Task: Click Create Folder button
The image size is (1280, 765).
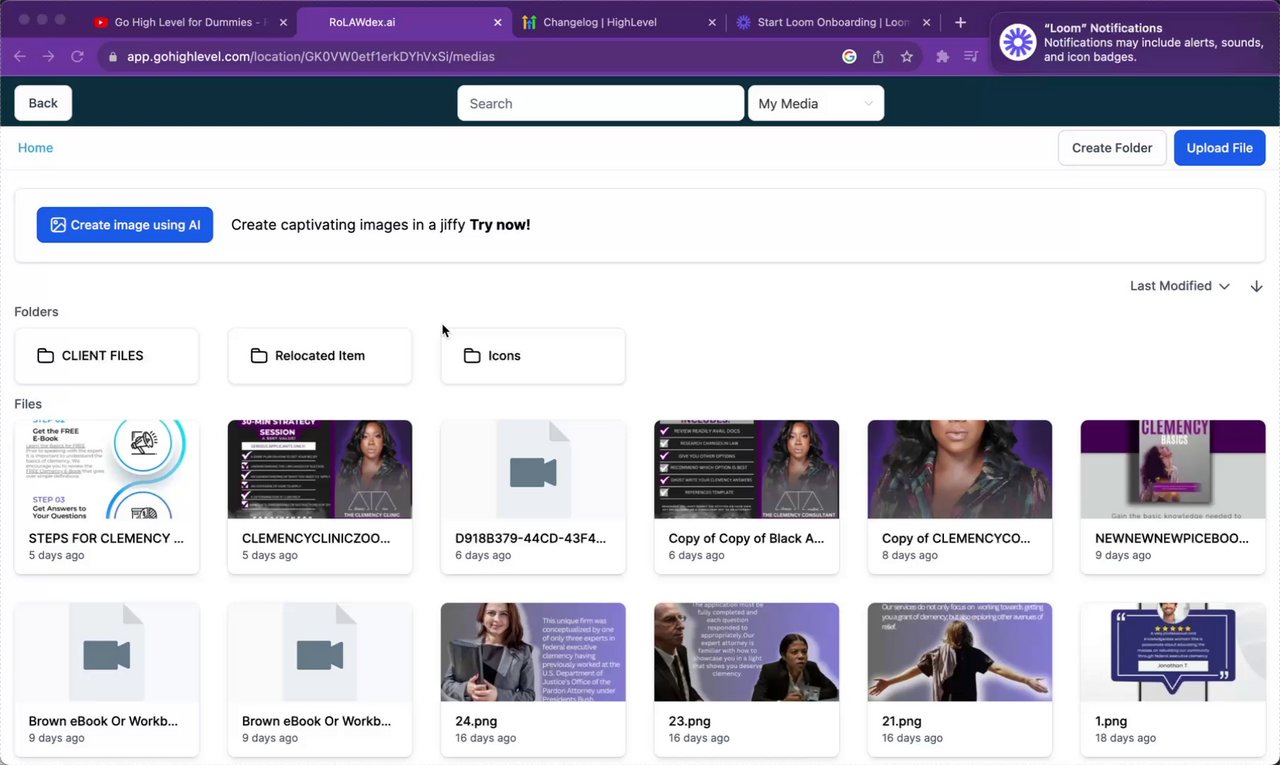Action: [1112, 148]
